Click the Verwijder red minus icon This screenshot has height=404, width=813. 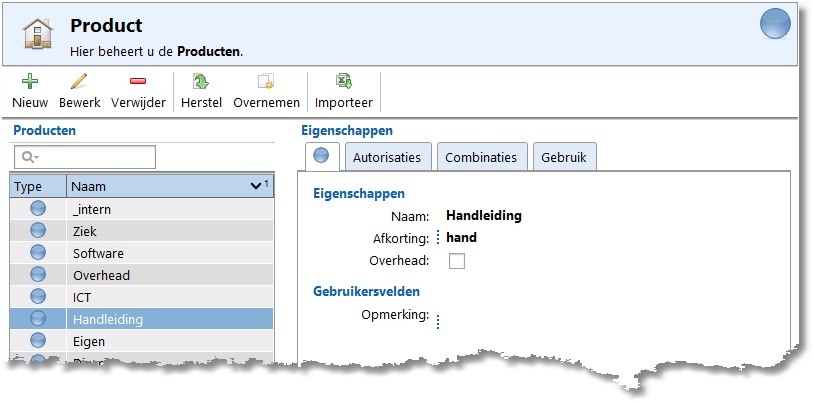click(138, 83)
